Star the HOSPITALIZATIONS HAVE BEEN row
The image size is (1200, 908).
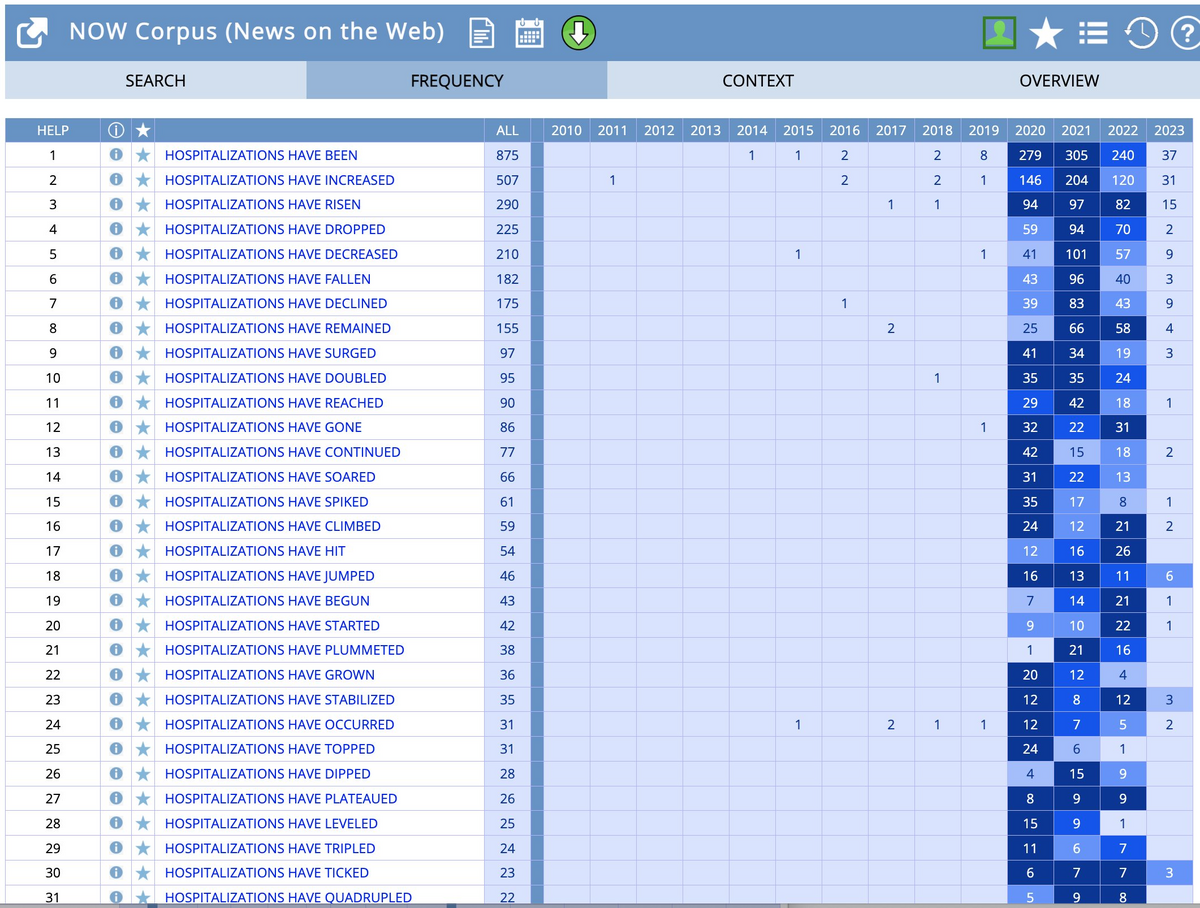[143, 155]
